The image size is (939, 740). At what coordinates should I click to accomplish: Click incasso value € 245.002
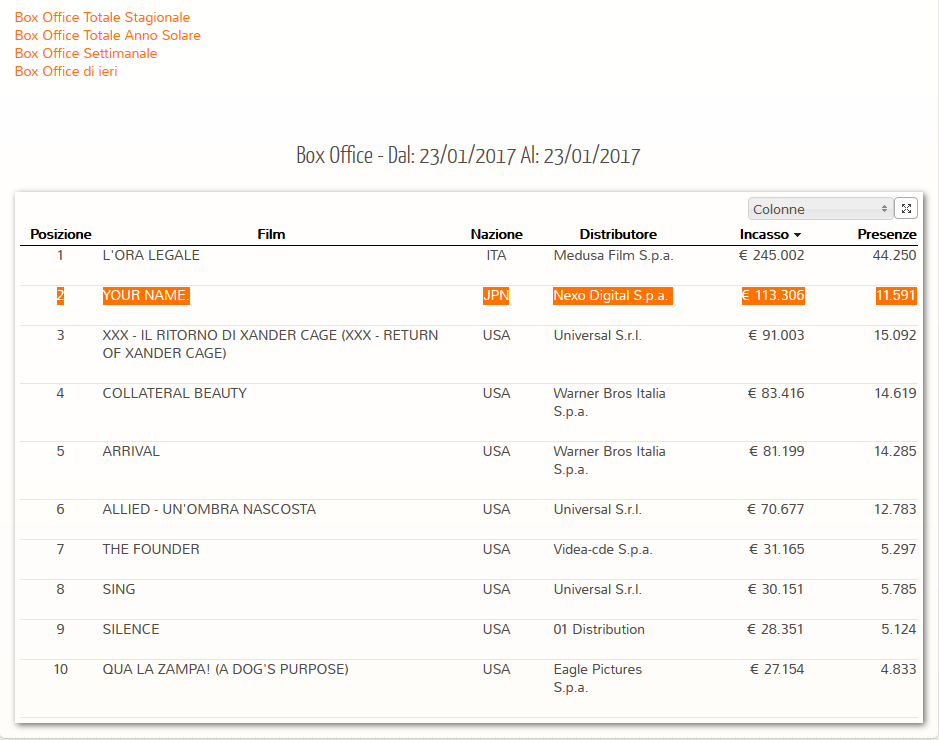tap(771, 256)
